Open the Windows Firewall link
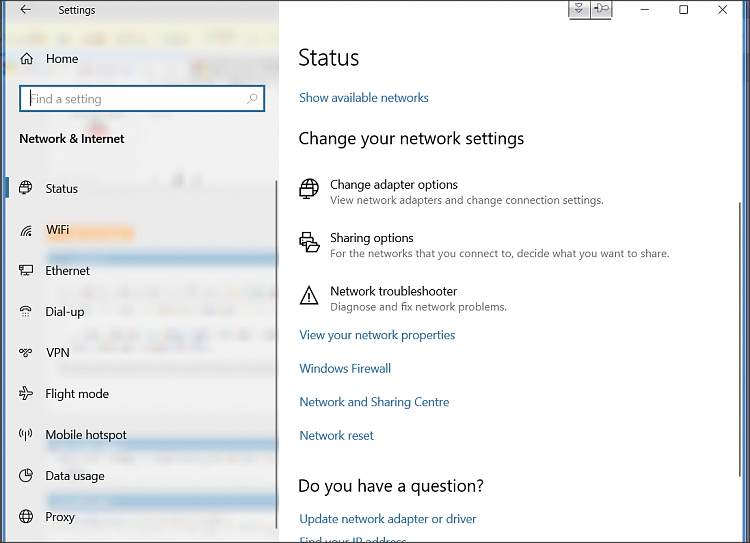This screenshot has height=543, width=750. (x=345, y=368)
